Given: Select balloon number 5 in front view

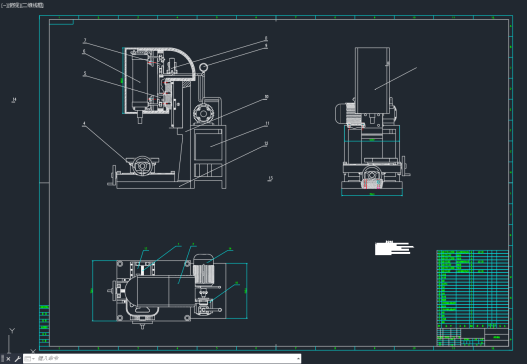Looking at the screenshot, I should coord(85,73).
